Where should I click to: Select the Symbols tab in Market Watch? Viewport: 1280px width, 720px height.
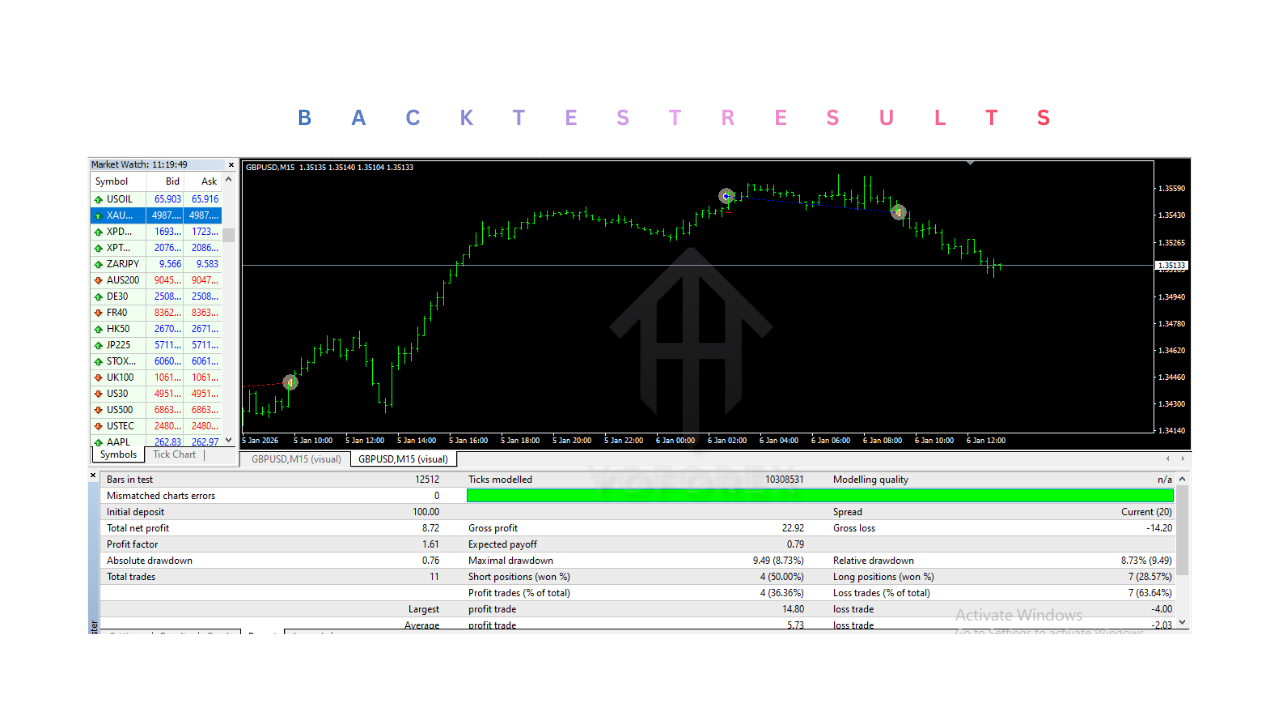point(118,454)
